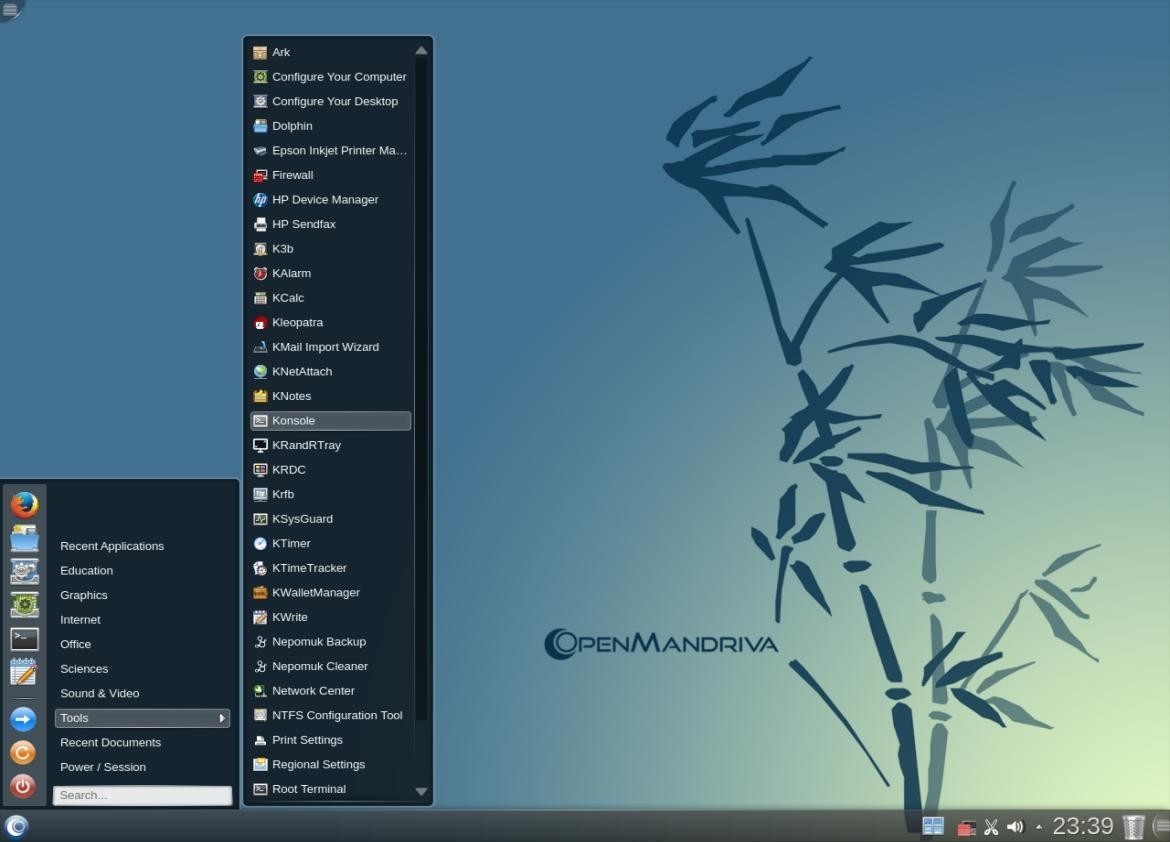
Task: Open Nepomuk Backup
Action: [331, 642]
